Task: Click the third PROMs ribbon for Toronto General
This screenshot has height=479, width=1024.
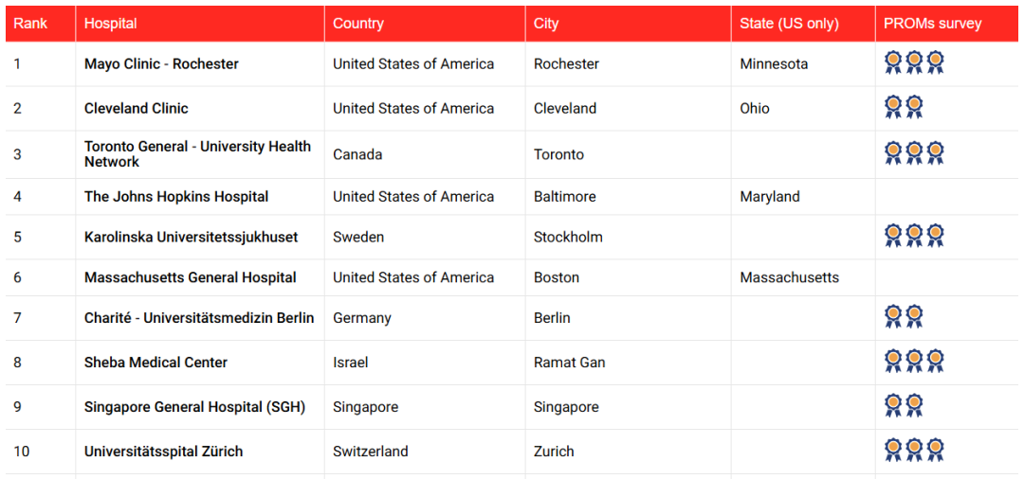Action: coord(935,154)
